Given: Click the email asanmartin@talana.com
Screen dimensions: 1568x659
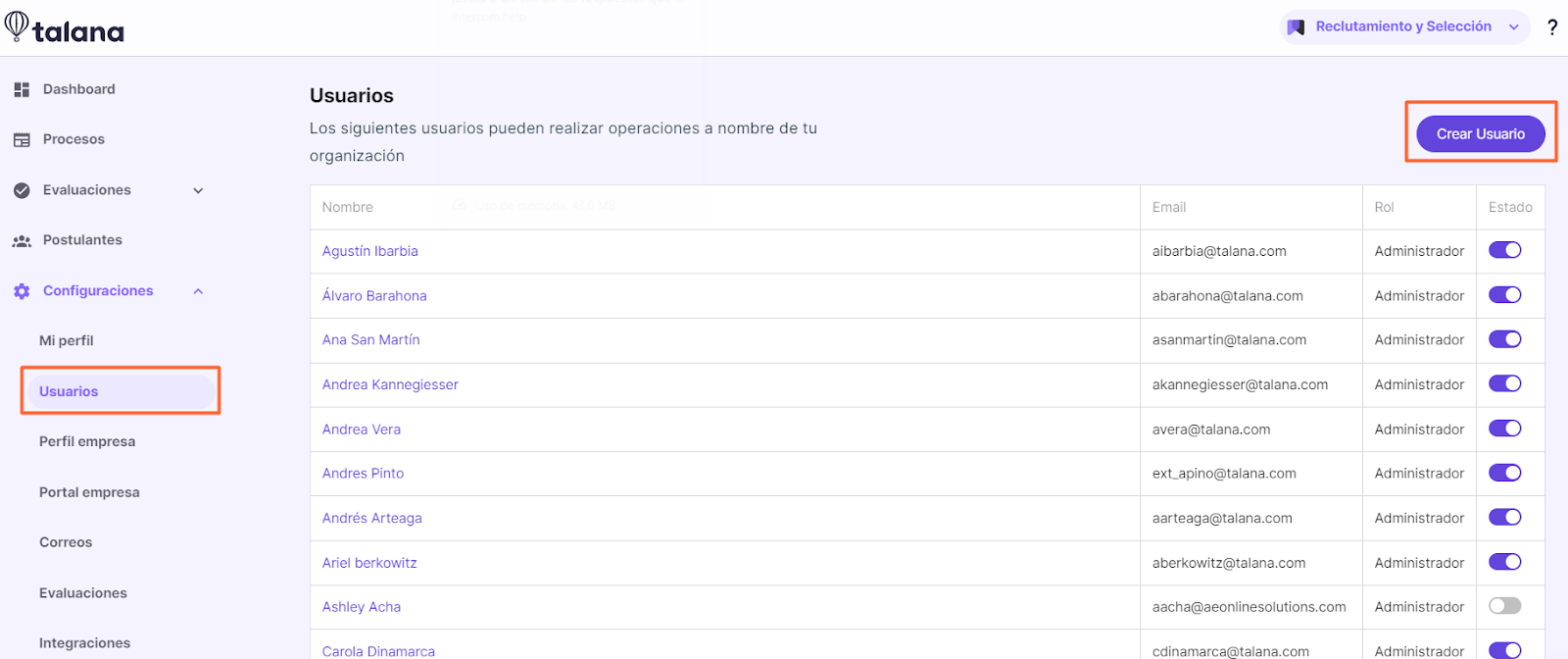Looking at the screenshot, I should (x=1229, y=339).
